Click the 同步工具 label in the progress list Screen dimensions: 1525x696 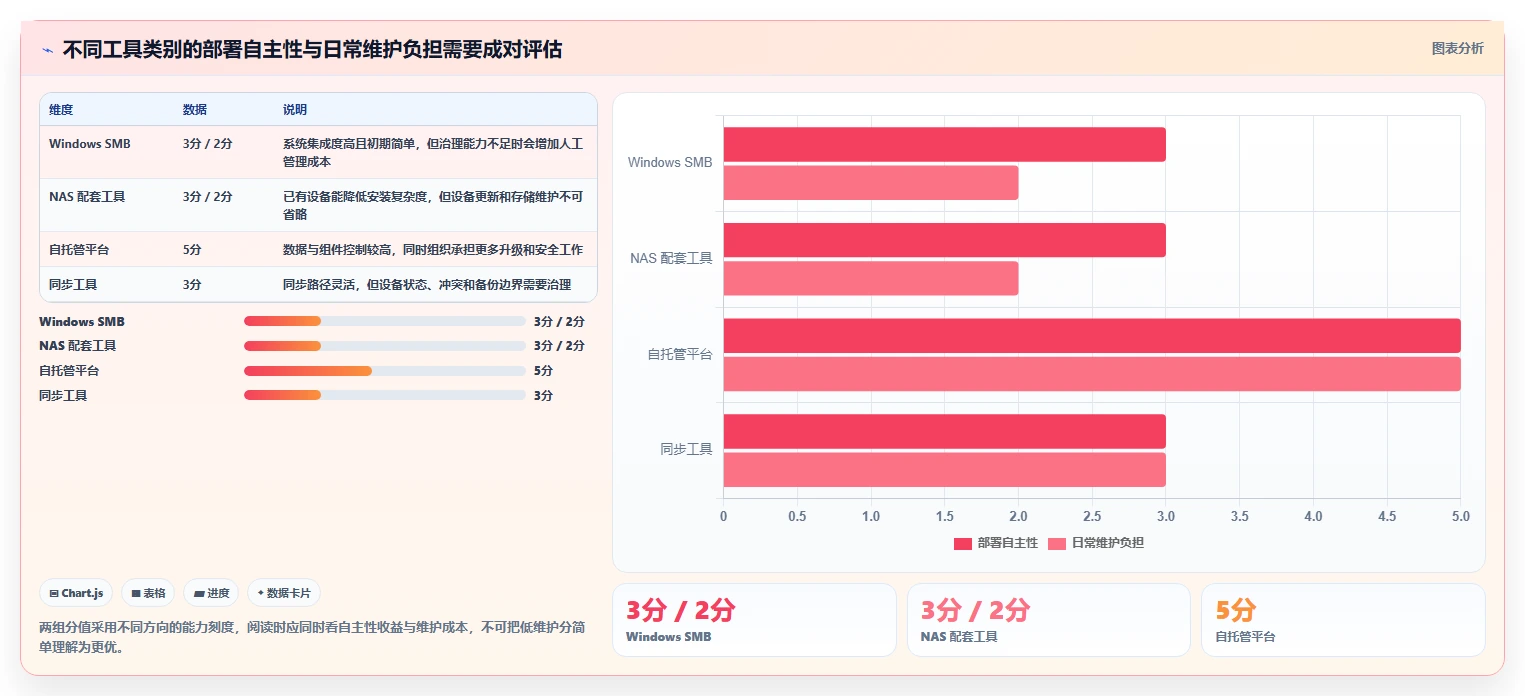[x=63, y=395]
